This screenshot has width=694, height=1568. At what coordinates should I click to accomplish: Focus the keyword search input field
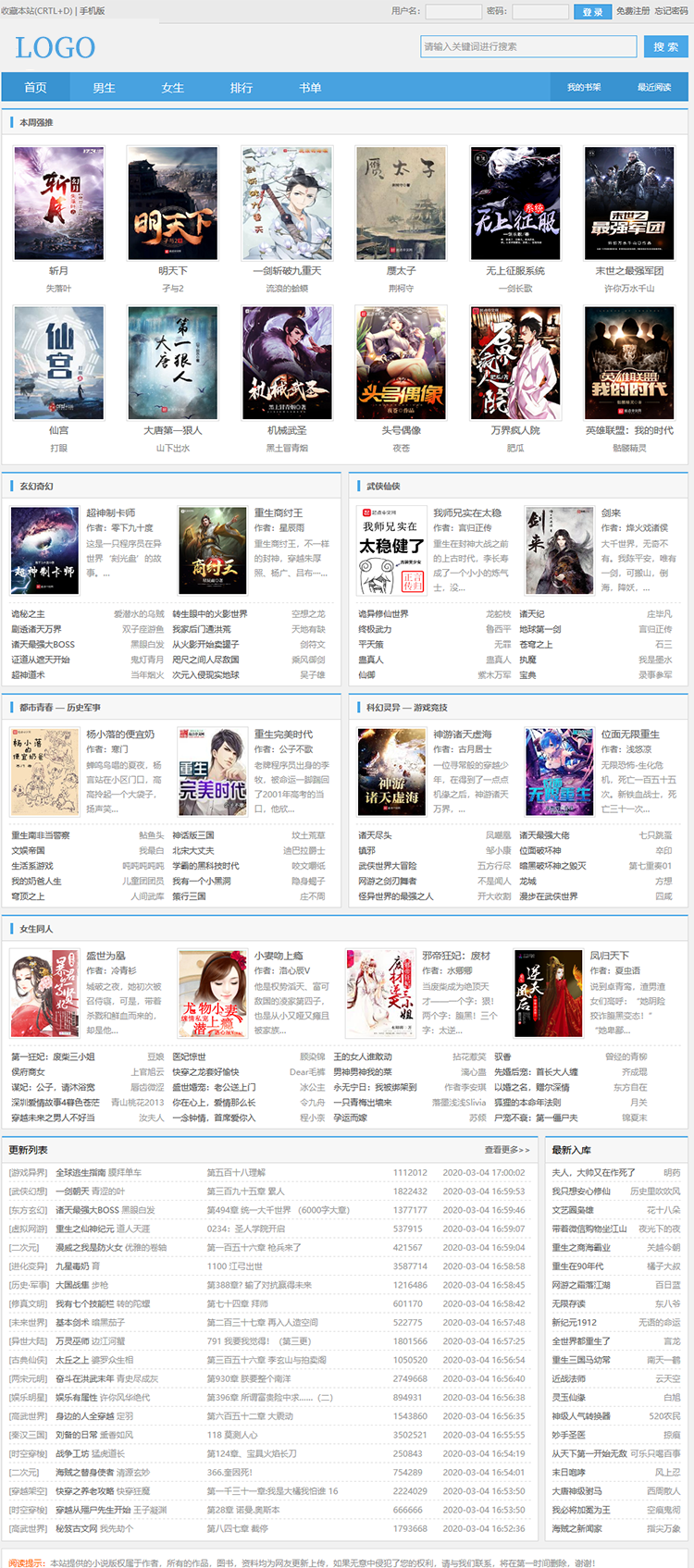tap(528, 46)
